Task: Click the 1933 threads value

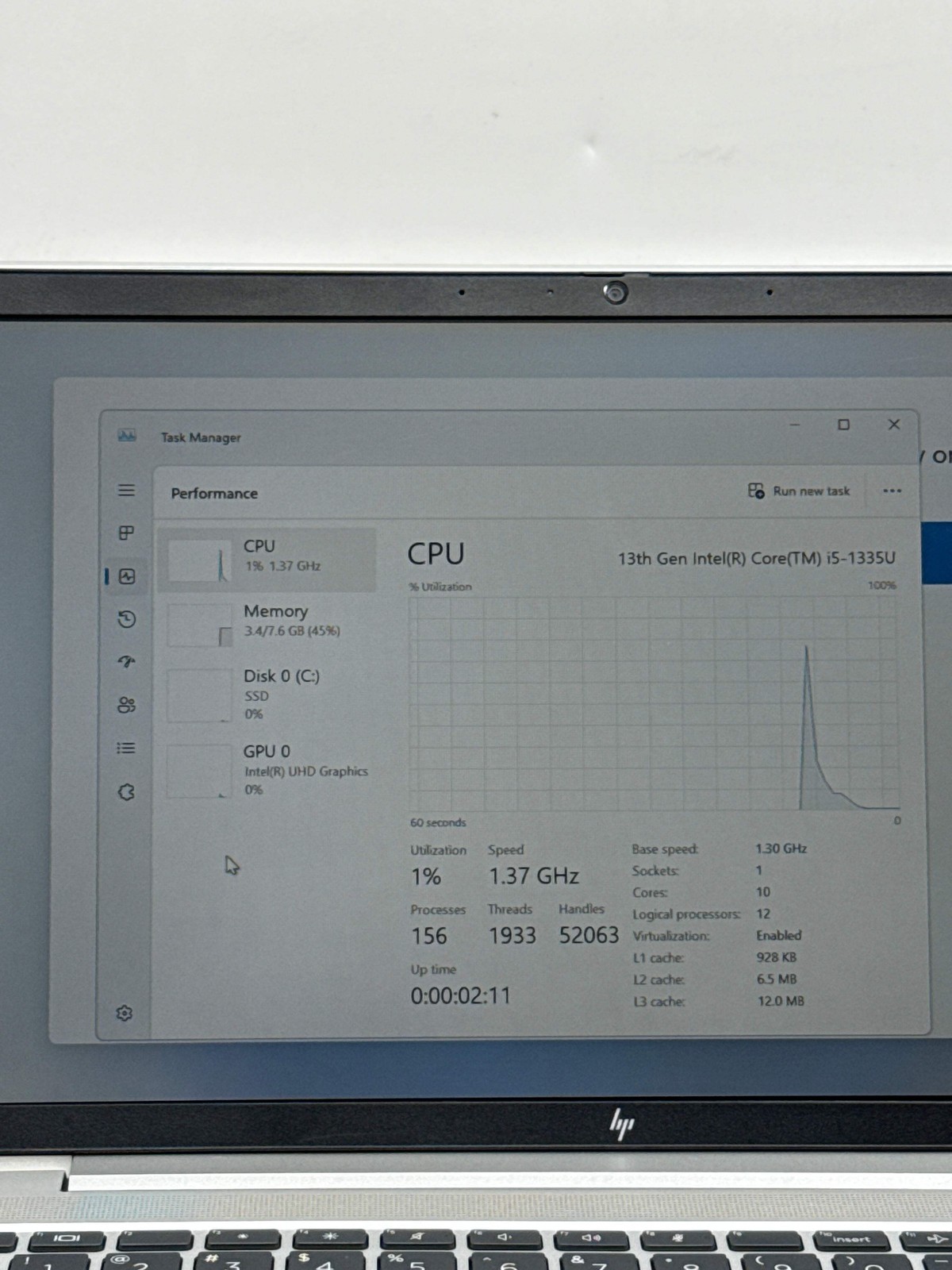Action: [512, 936]
